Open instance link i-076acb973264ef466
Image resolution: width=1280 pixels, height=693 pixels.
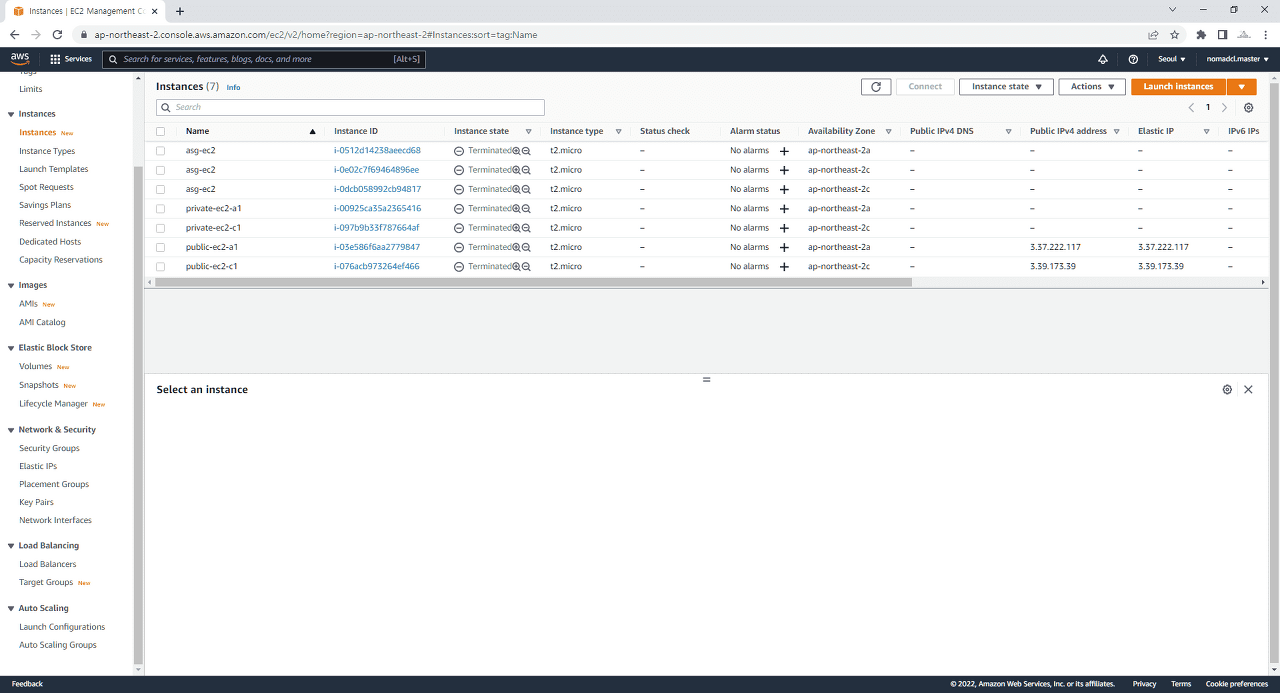(x=377, y=267)
